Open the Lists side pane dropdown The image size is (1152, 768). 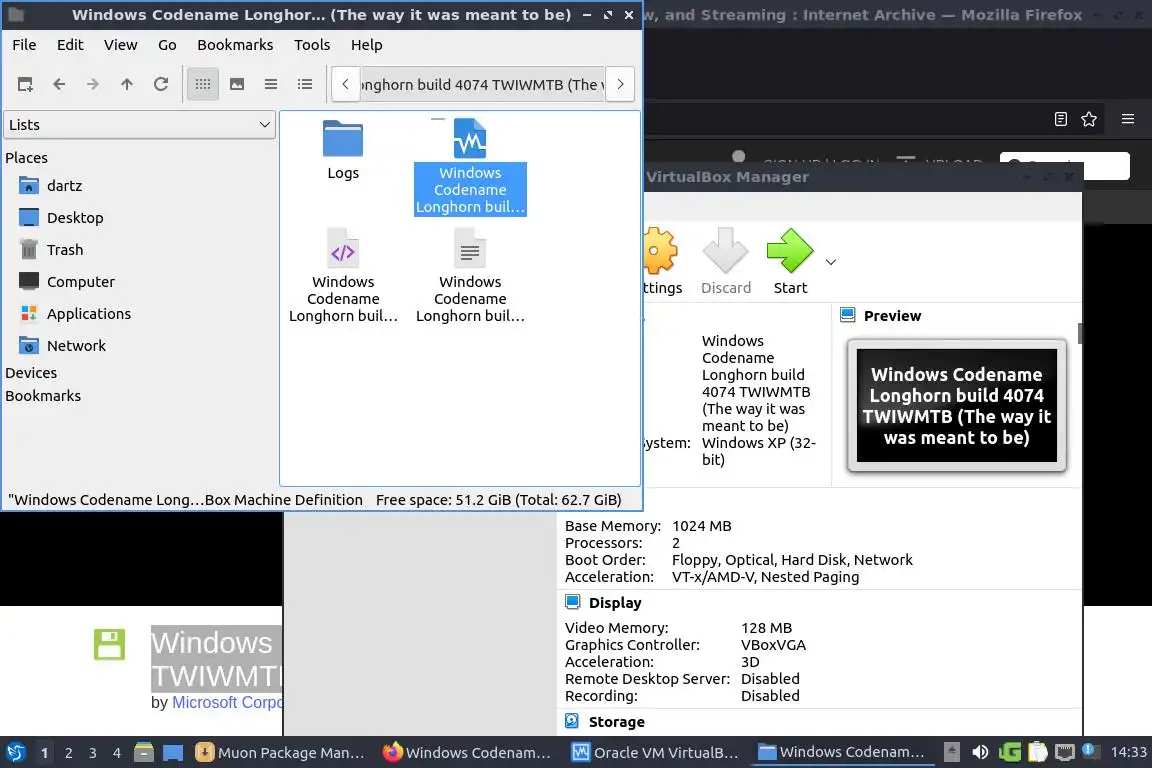tap(140, 125)
